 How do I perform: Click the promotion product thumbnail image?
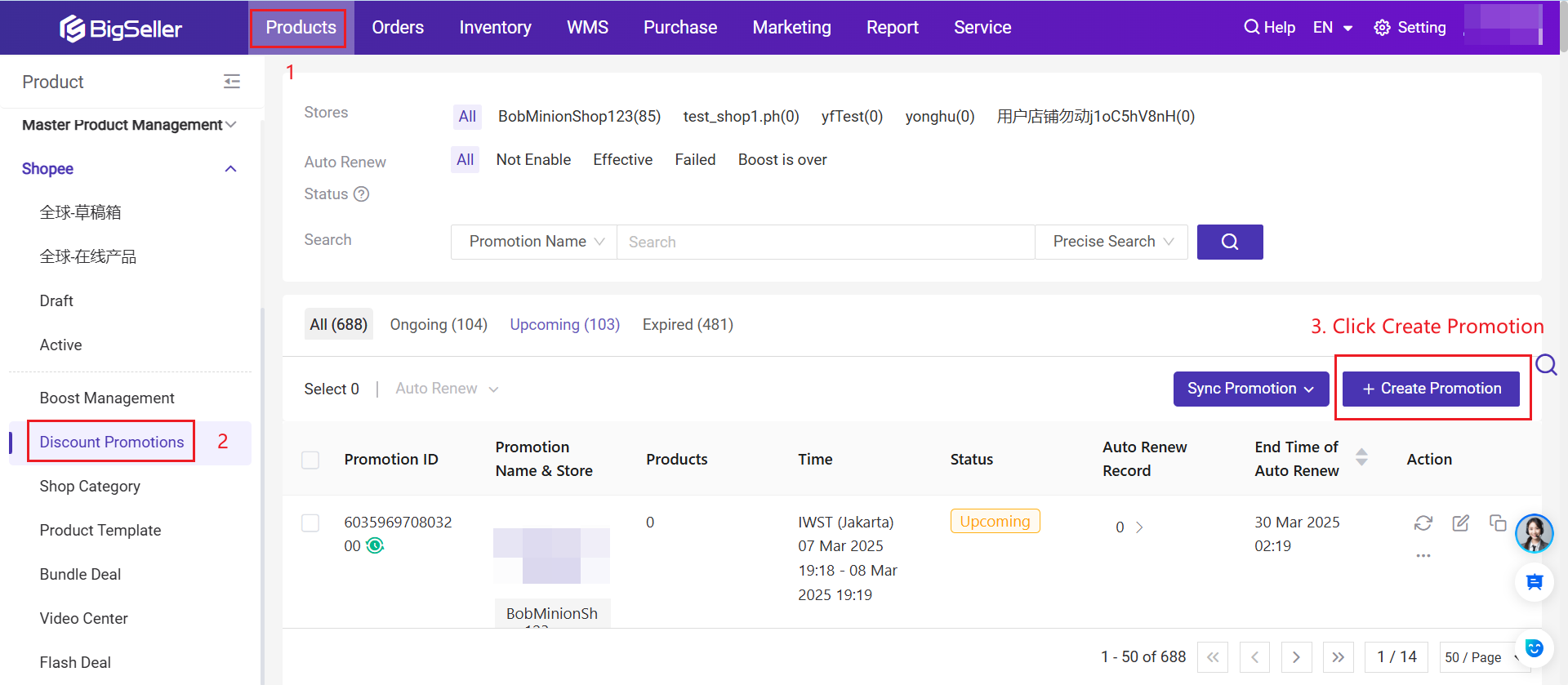tap(551, 556)
